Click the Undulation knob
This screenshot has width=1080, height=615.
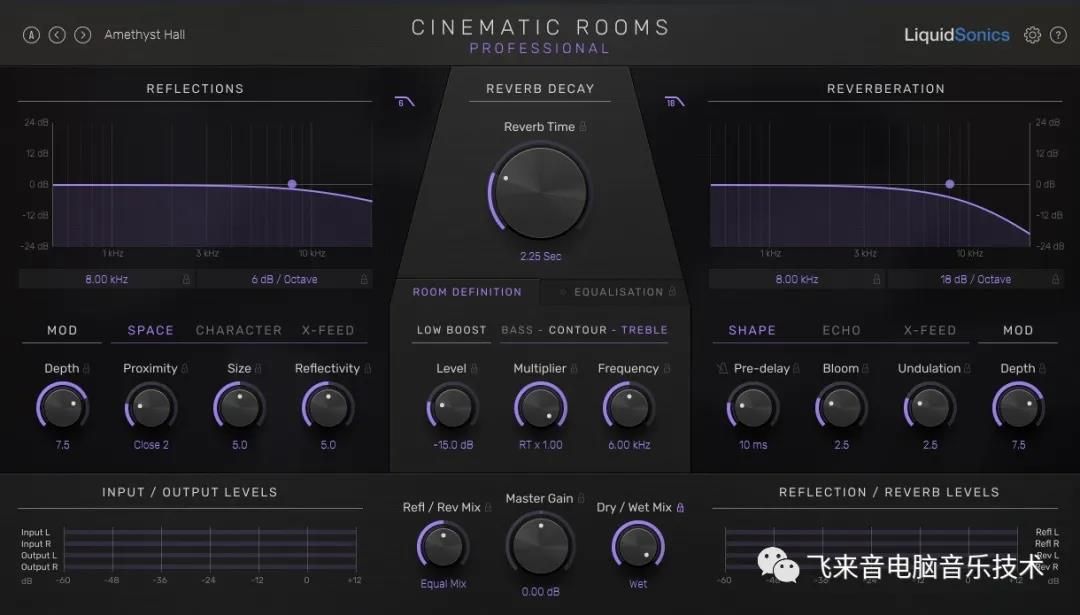tap(930, 408)
